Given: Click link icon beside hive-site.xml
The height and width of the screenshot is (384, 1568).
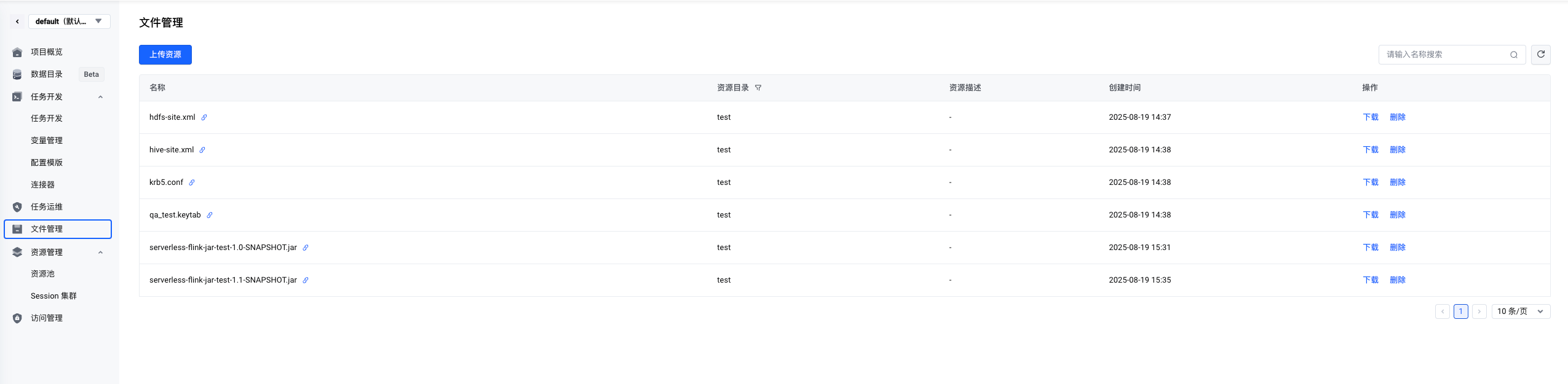Looking at the screenshot, I should click(x=202, y=150).
